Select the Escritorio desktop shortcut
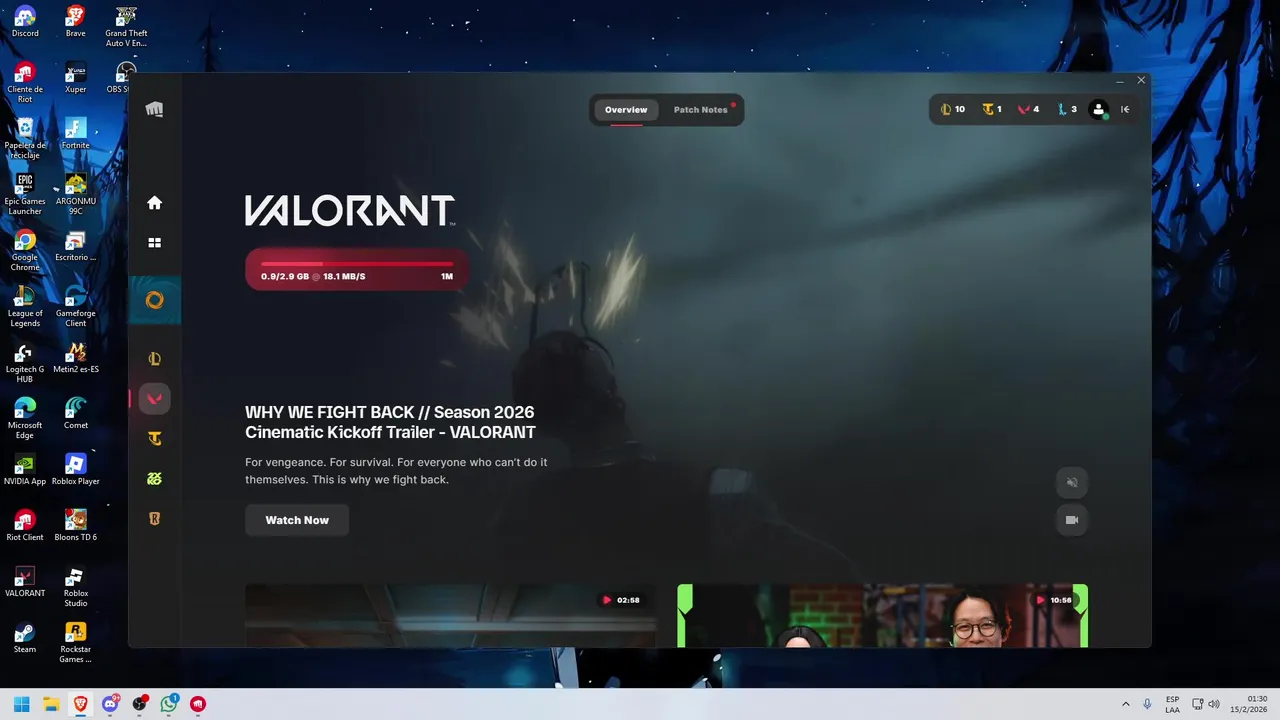Image resolution: width=1280 pixels, height=720 pixels. (76, 246)
